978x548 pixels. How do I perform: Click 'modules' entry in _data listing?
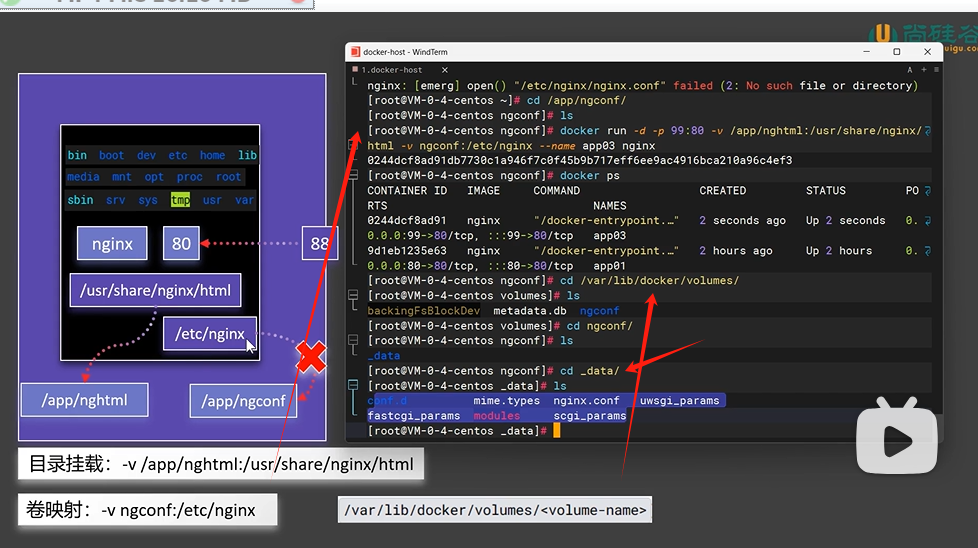496,416
